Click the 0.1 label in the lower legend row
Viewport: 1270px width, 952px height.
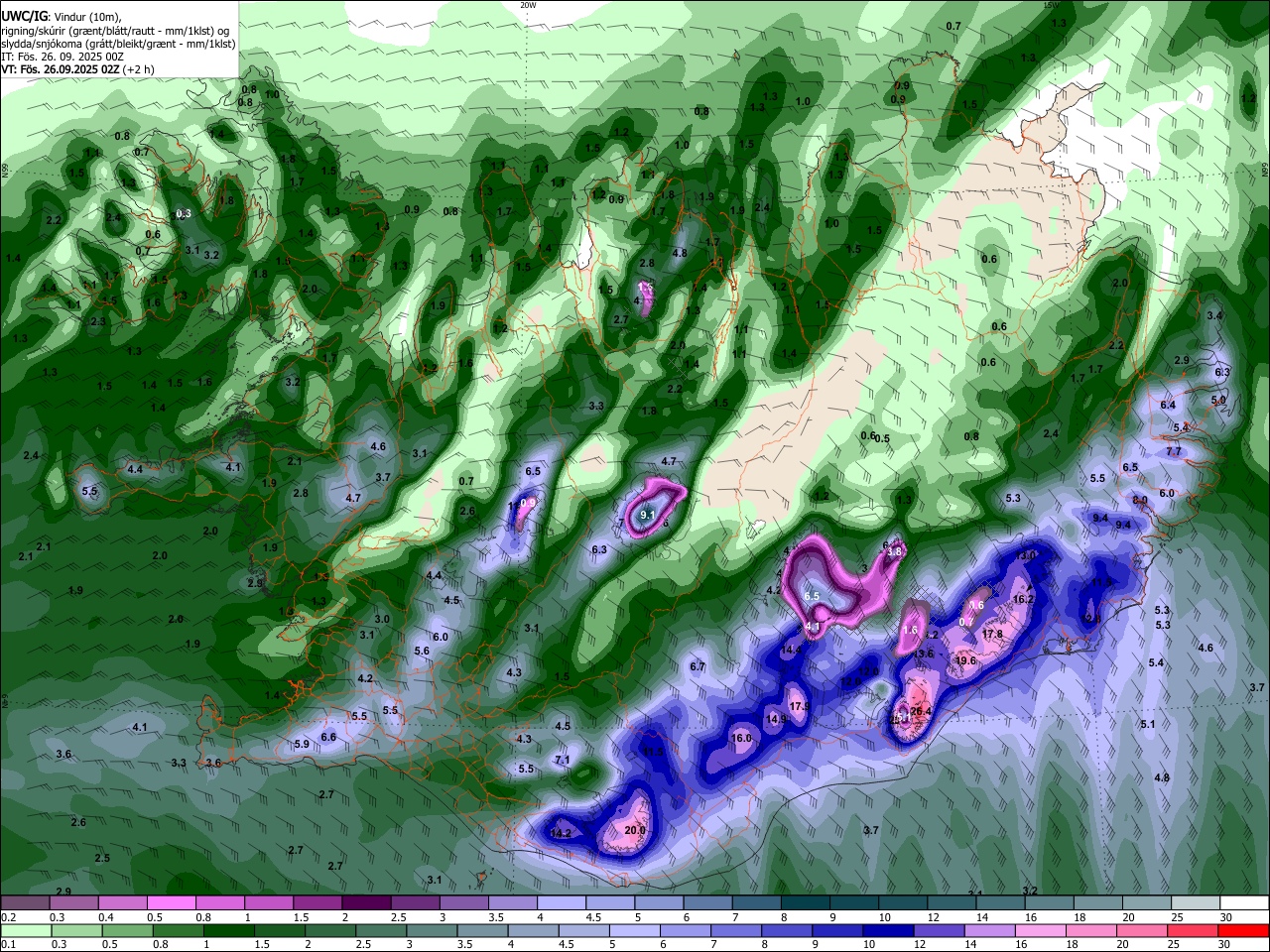click(8, 945)
